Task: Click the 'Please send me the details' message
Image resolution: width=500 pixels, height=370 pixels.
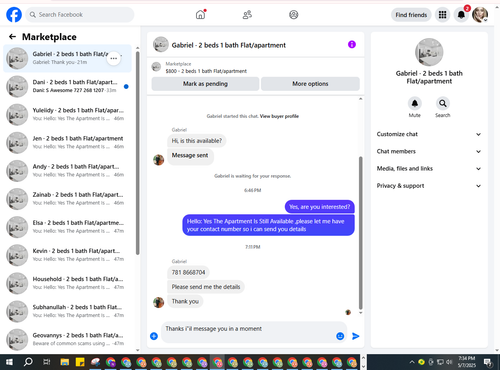Action: coord(206,287)
